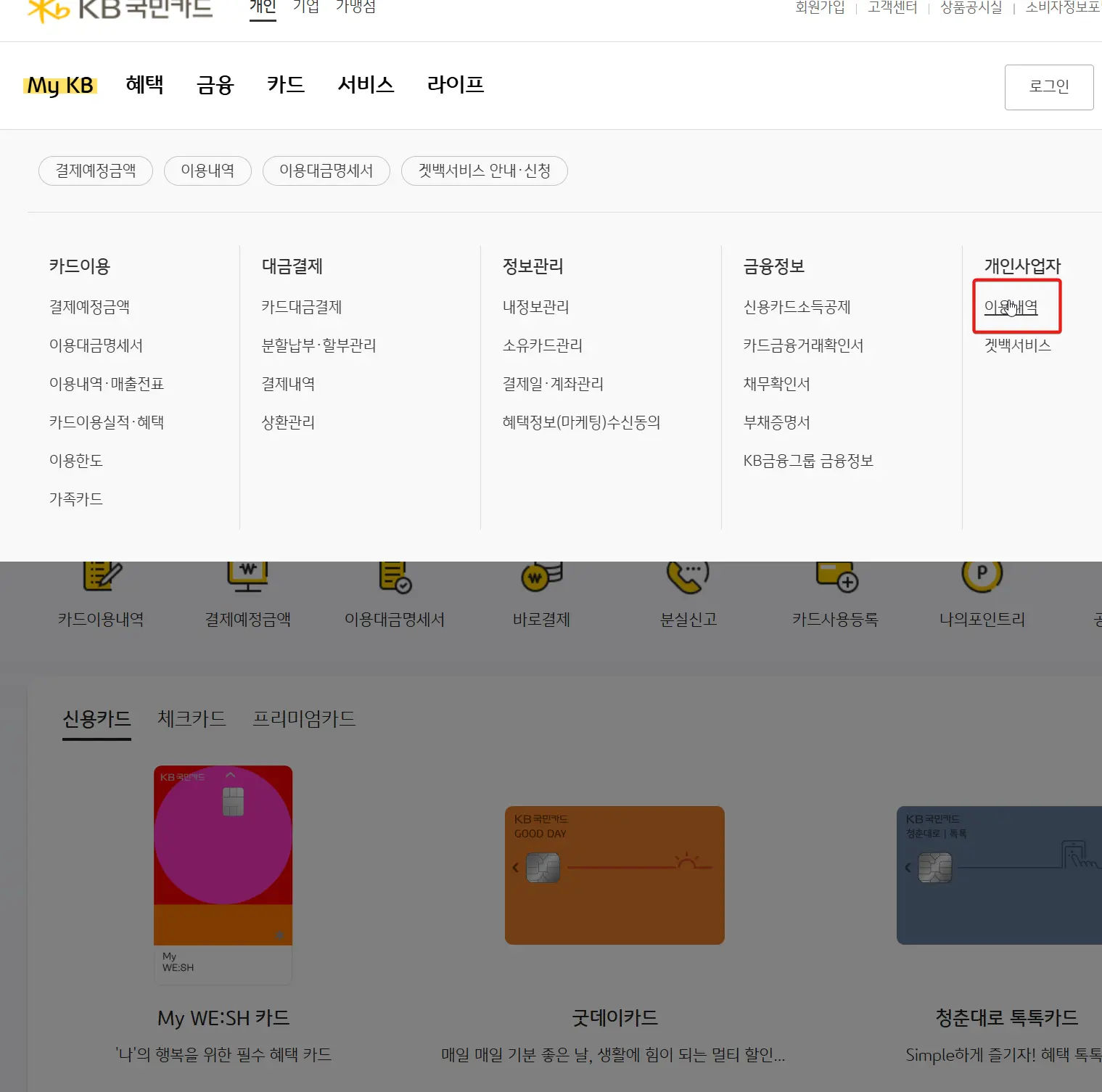1102x1092 pixels.
Task: Open the 채무확인서 link
Action: coord(777,384)
